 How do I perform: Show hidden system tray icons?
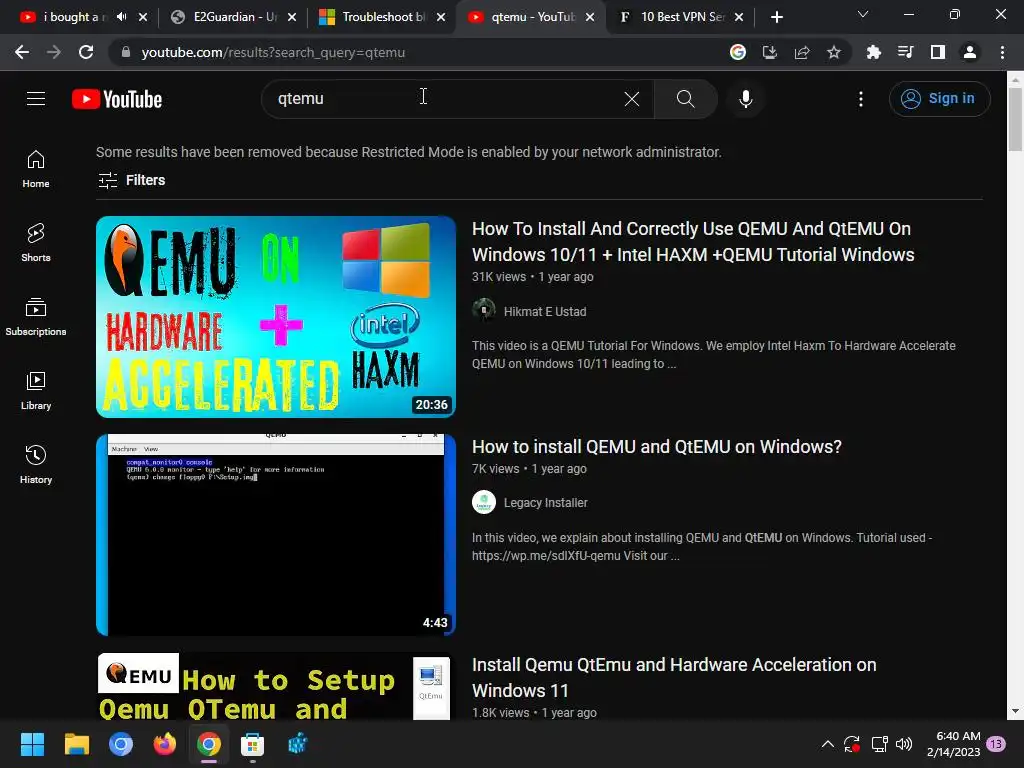827,744
